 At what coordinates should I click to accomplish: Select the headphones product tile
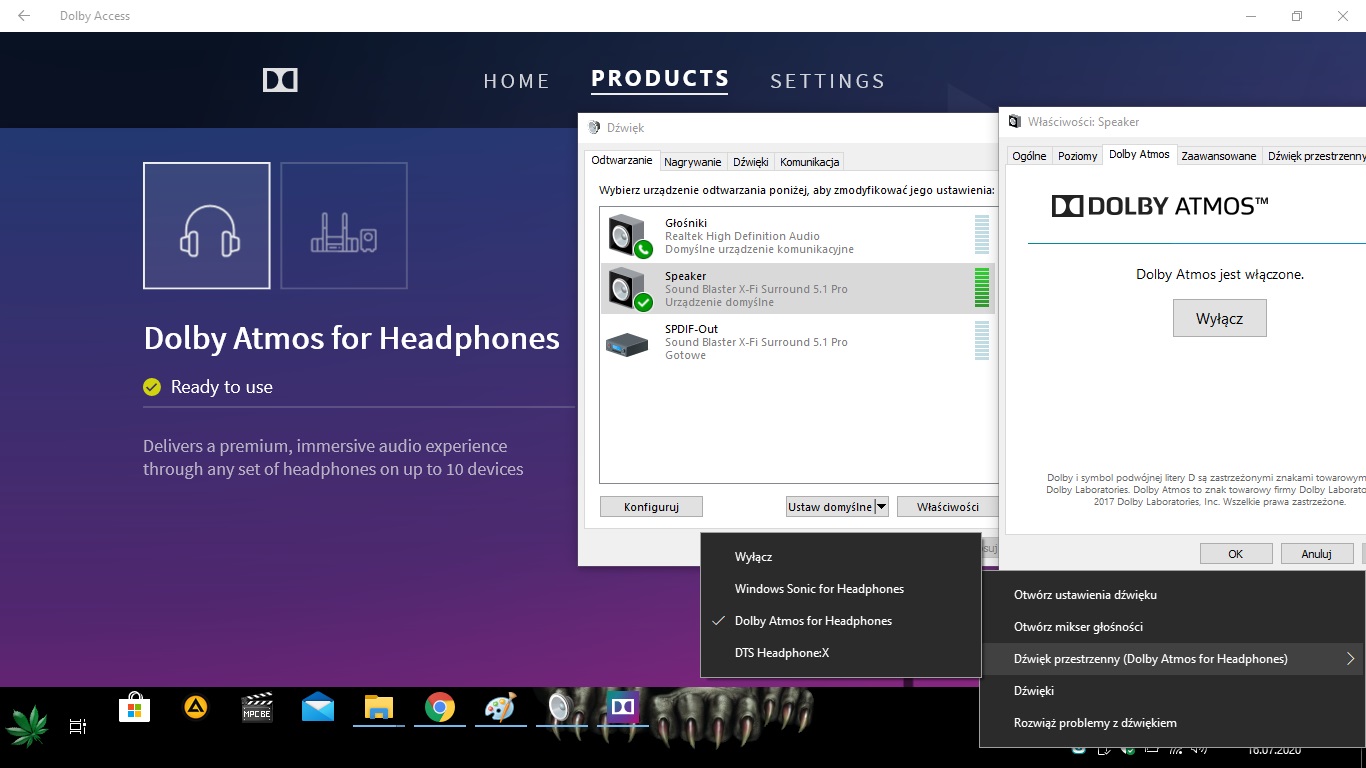(x=207, y=226)
